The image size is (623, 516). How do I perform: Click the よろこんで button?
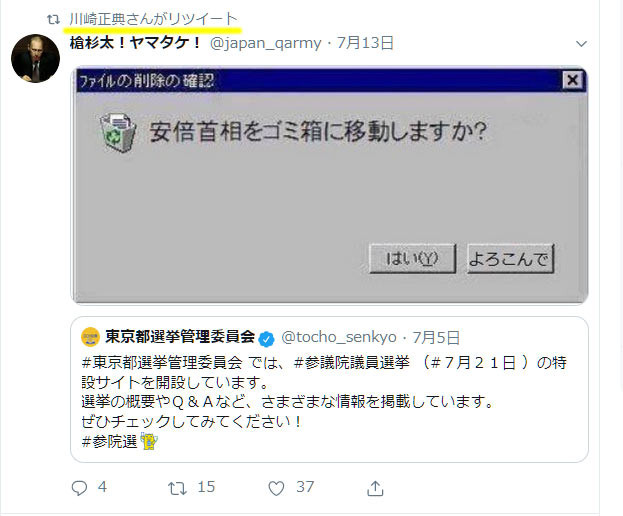pyautogui.click(x=510, y=259)
